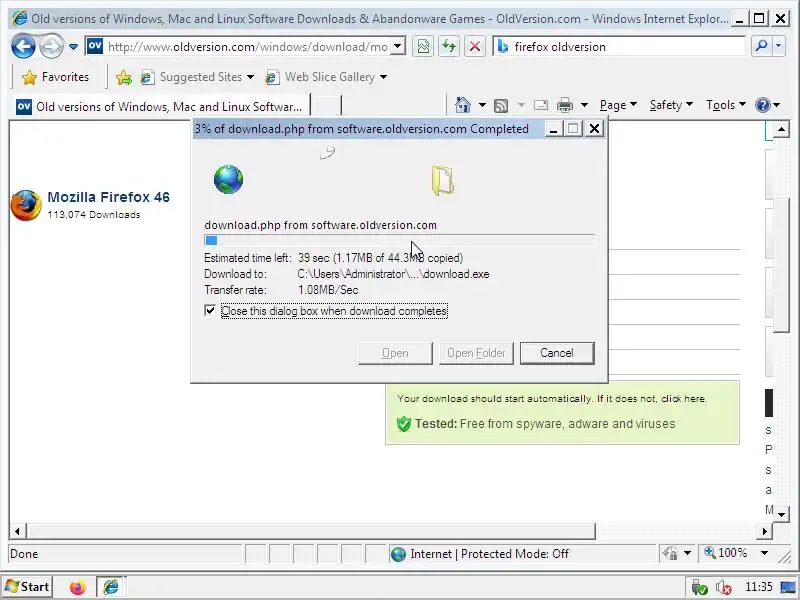The image size is (800, 600).
Task: Open the Help question mark menu
Action: pyautogui.click(x=767, y=105)
